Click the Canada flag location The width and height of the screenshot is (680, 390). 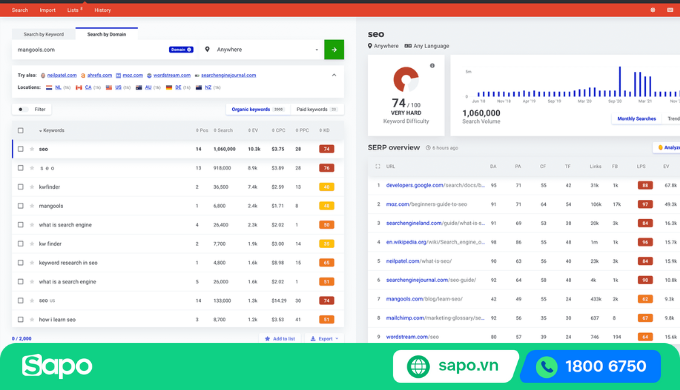pos(79,87)
